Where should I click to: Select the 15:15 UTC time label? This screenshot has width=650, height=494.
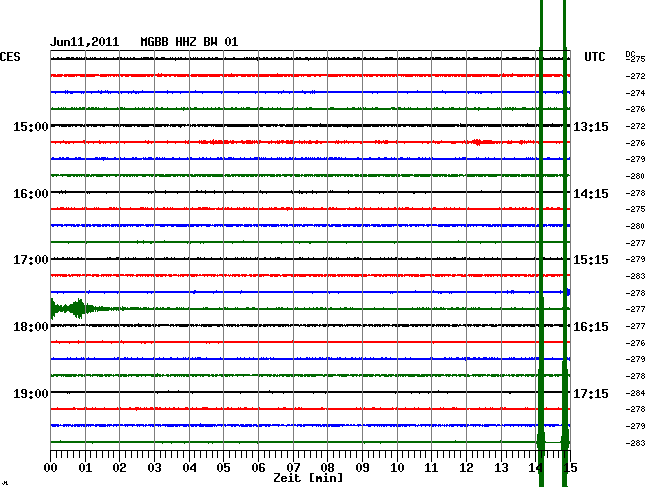[x=591, y=260]
